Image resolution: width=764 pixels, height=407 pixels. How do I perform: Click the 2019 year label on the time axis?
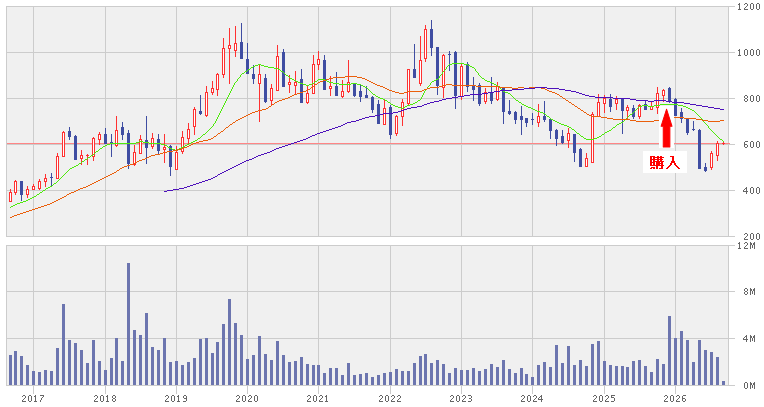pos(176,399)
